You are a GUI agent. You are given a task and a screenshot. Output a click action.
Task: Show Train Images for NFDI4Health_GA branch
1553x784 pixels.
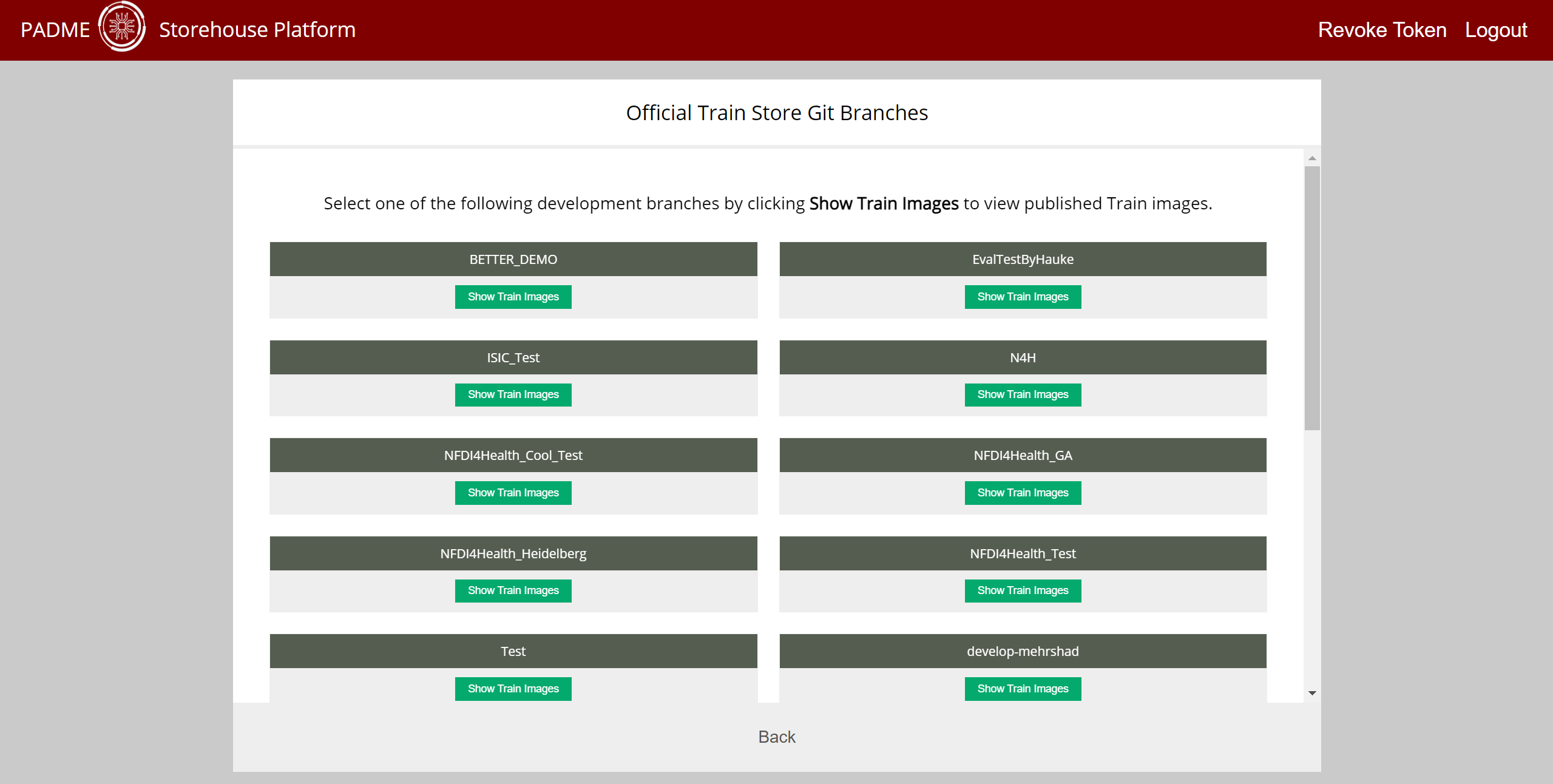tap(1023, 493)
